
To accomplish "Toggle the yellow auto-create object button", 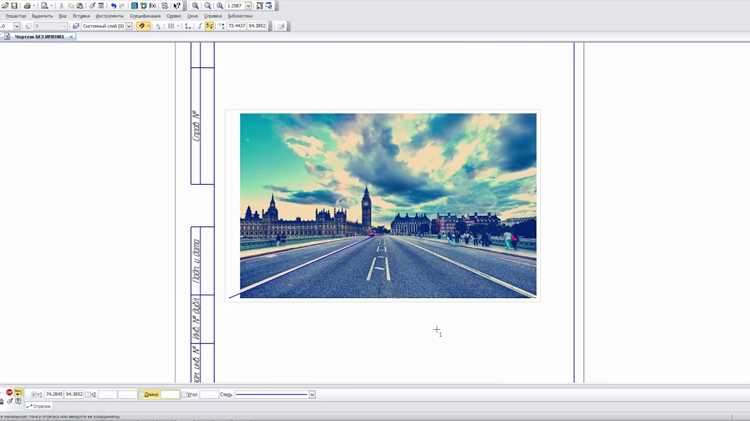I will (x=19, y=393).
